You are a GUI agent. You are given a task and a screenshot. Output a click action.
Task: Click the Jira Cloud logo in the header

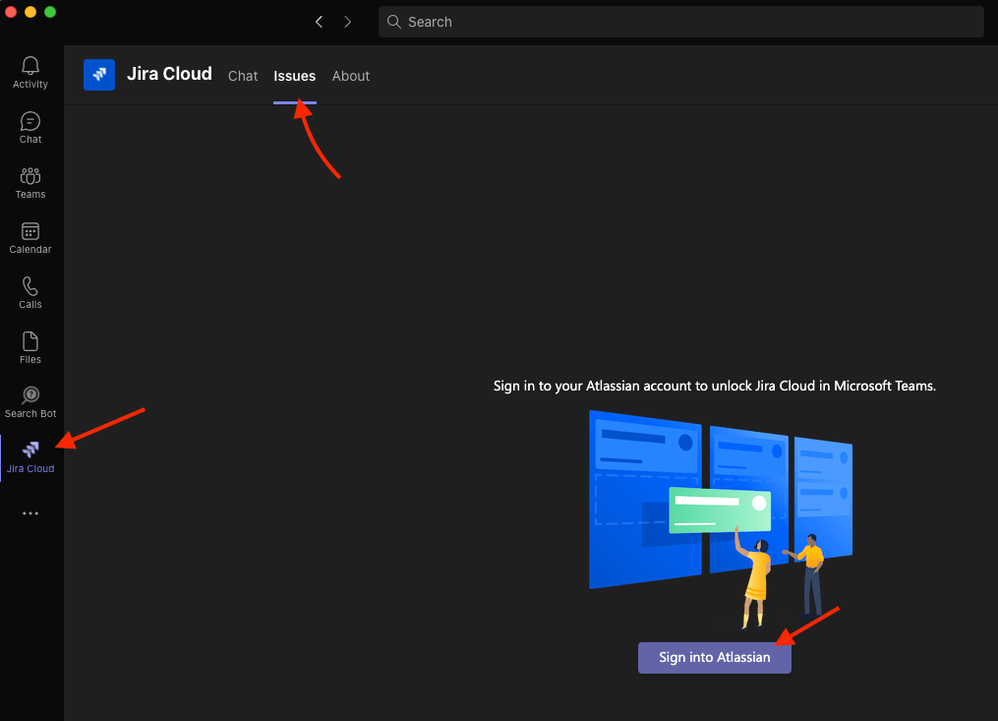[x=99, y=74]
